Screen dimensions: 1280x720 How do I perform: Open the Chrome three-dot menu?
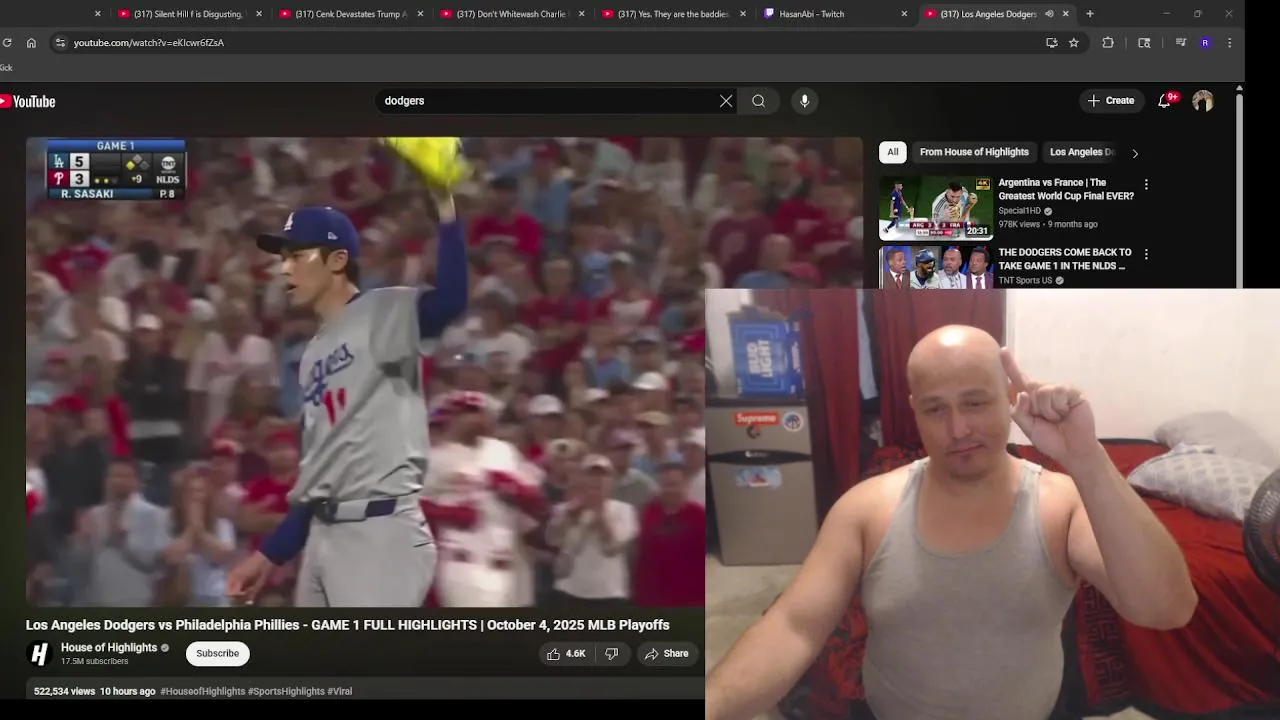pos(1229,43)
